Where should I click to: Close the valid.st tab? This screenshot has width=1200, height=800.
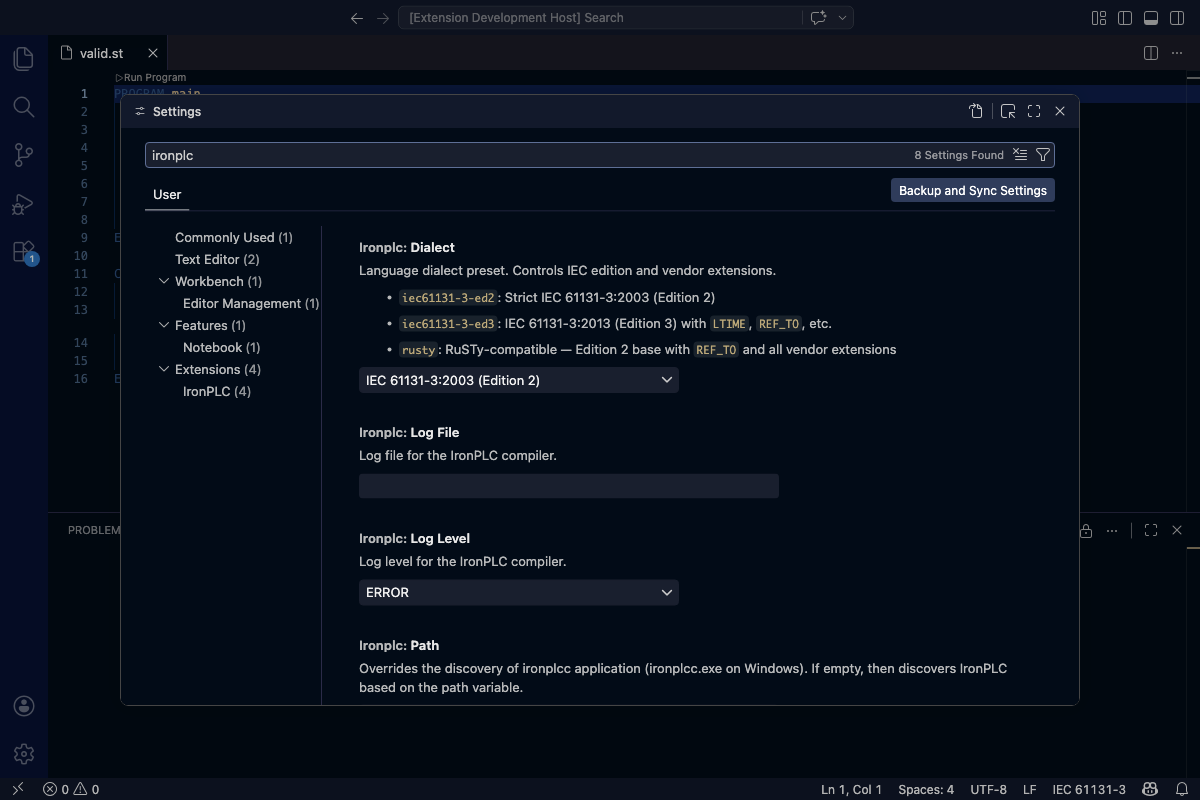click(153, 53)
